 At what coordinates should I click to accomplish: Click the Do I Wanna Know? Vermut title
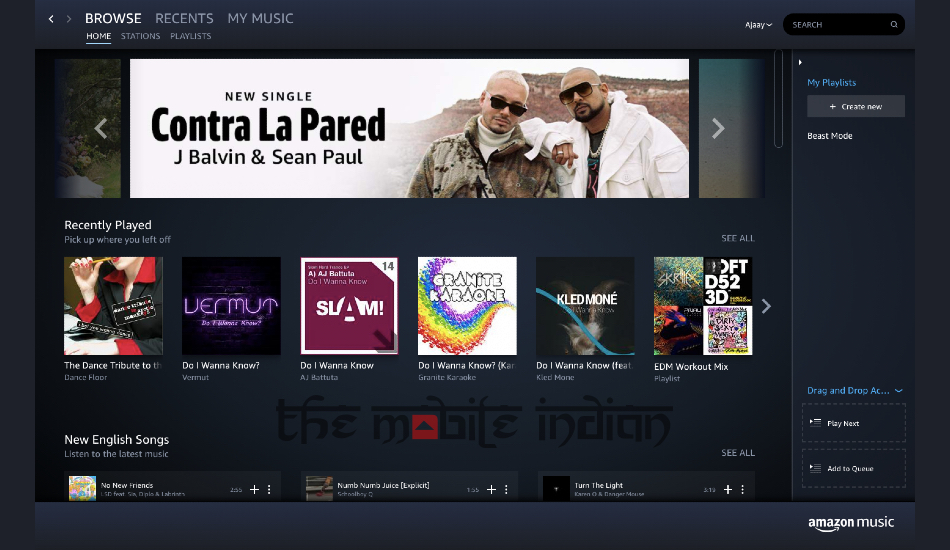(x=221, y=365)
